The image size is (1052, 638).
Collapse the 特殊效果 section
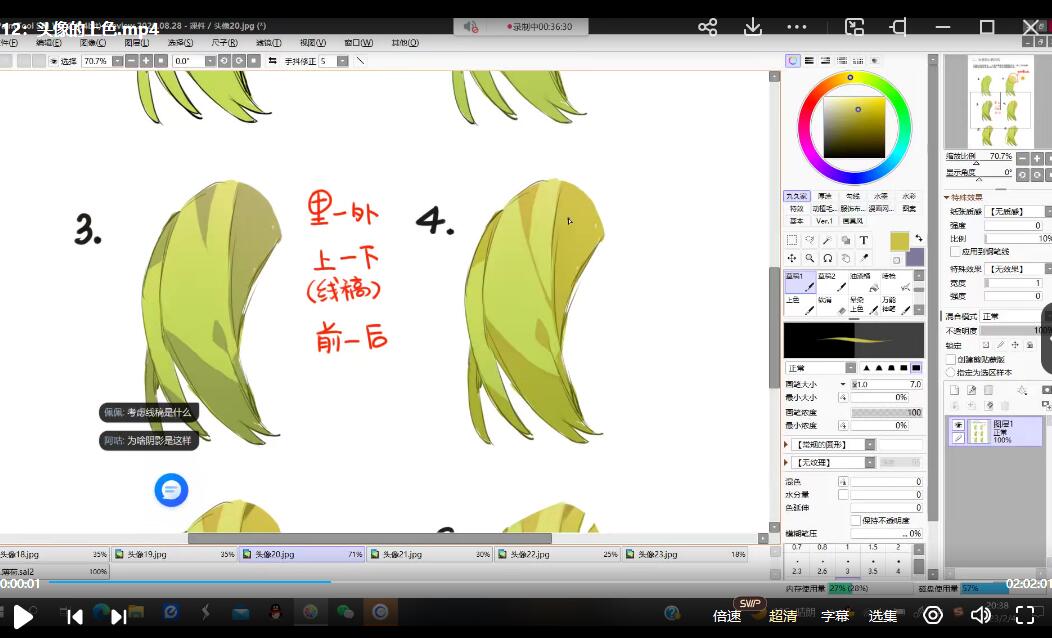pos(947,197)
